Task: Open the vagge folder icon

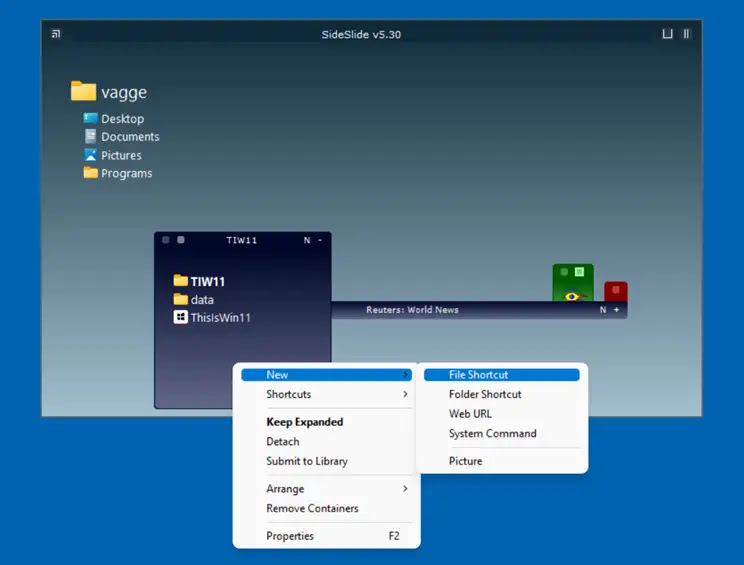Action: click(x=83, y=91)
